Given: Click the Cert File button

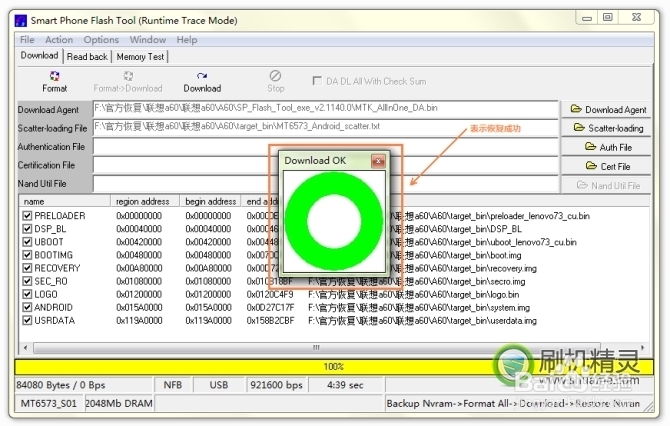Looking at the screenshot, I should pos(606,166).
